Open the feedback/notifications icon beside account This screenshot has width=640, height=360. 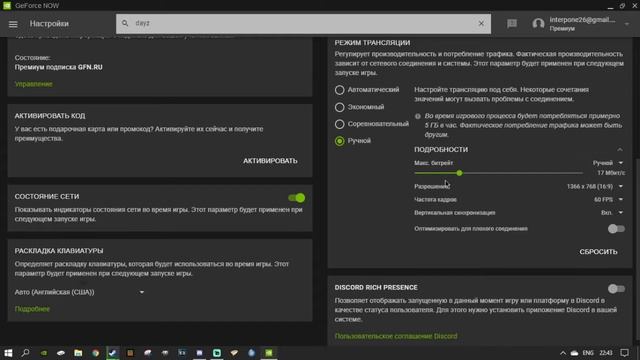click(x=512, y=24)
